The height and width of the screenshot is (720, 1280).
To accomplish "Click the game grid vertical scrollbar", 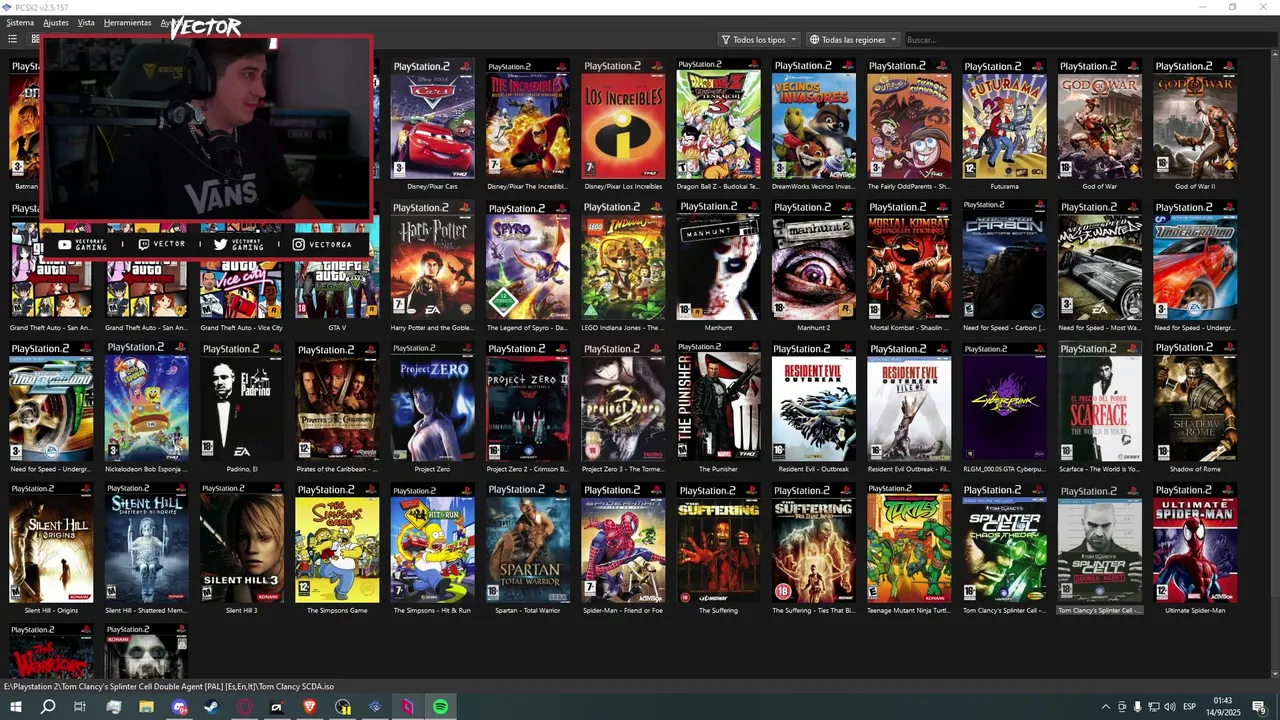I will pos(1274,365).
